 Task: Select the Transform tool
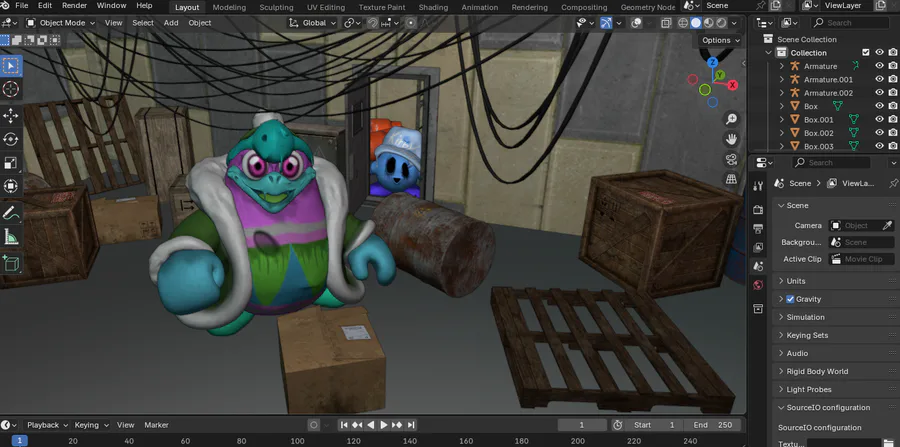pos(10,186)
